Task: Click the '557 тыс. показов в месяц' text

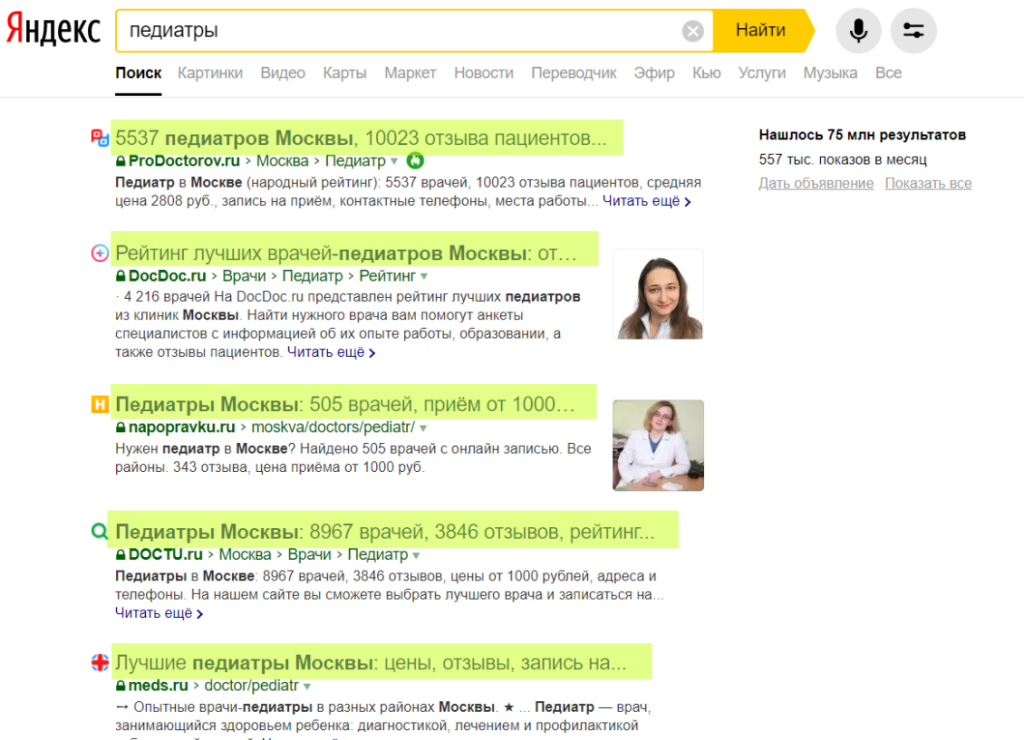Action: tap(842, 159)
